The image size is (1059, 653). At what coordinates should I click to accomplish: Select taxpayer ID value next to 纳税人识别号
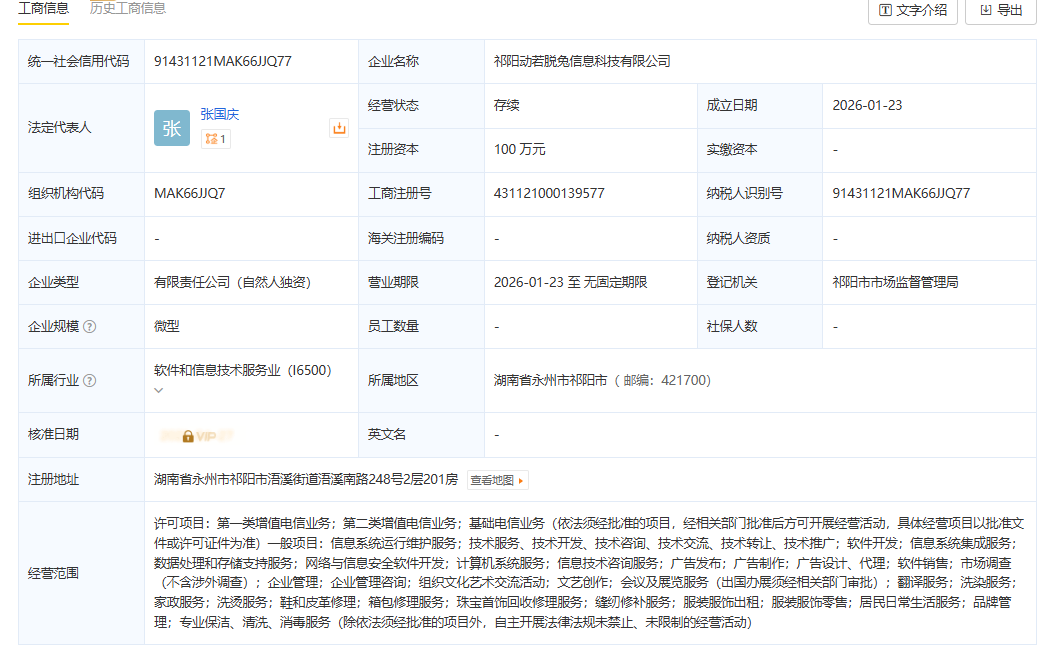pyautogui.click(x=901, y=193)
